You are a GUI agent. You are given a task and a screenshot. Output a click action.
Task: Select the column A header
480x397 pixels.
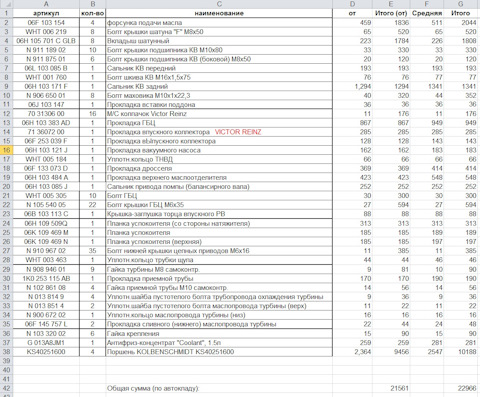46,4
